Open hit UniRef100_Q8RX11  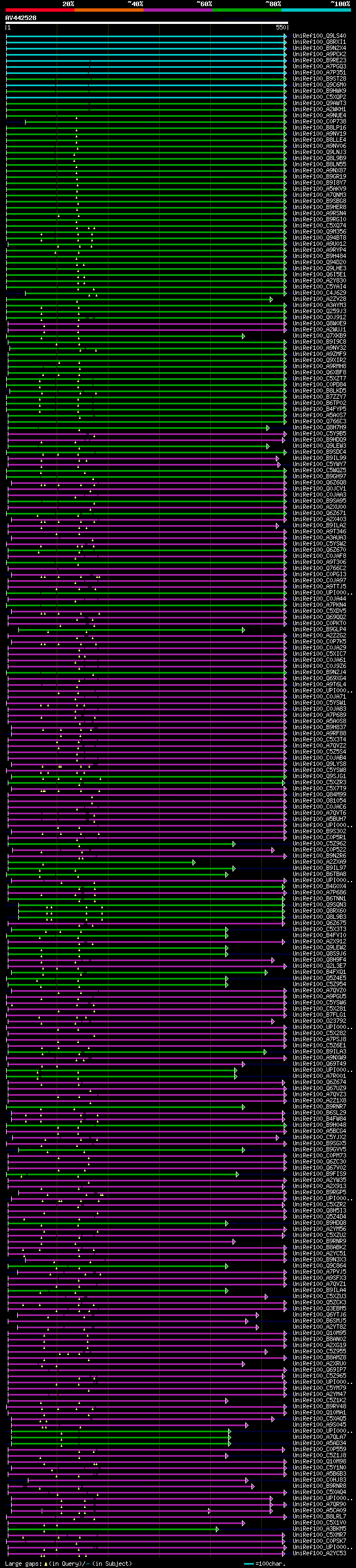319,42
